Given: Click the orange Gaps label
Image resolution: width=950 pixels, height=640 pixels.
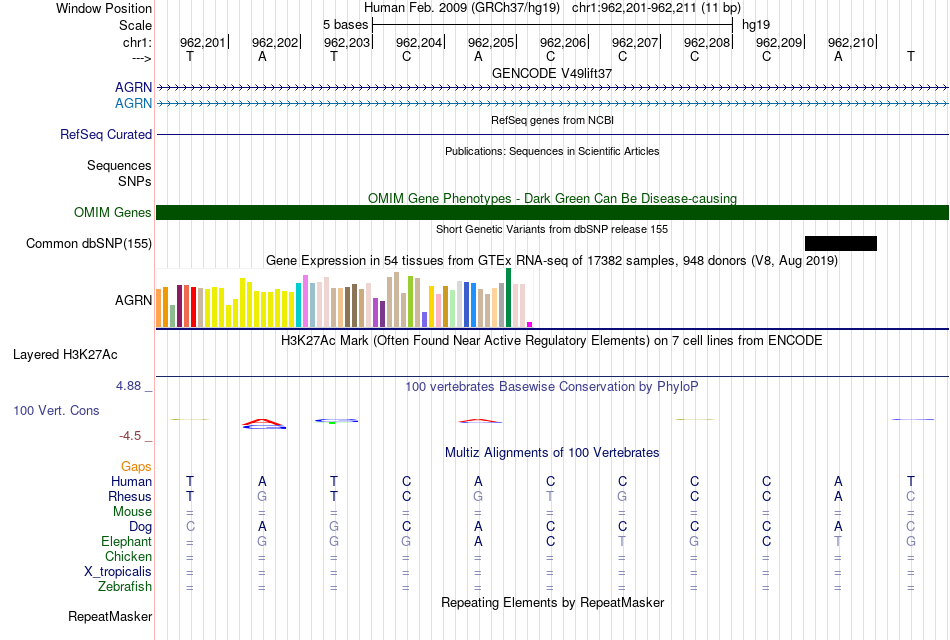Looking at the screenshot, I should [x=136, y=466].
